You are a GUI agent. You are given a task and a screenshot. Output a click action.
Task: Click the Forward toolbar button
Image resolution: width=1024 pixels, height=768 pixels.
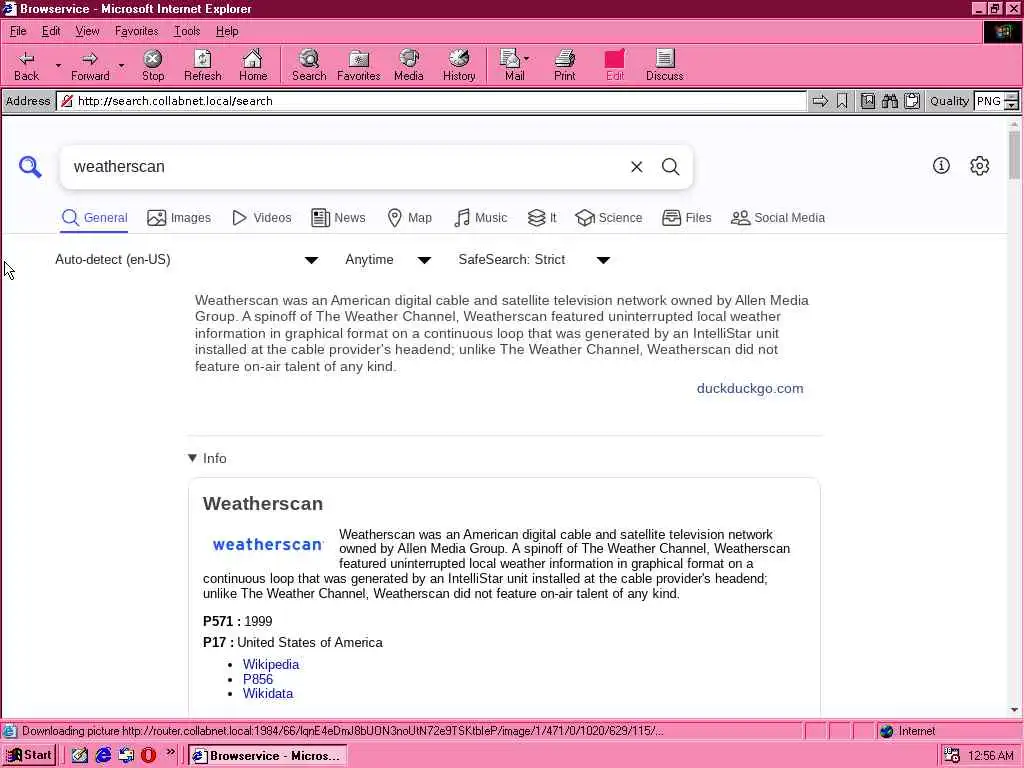pos(90,65)
